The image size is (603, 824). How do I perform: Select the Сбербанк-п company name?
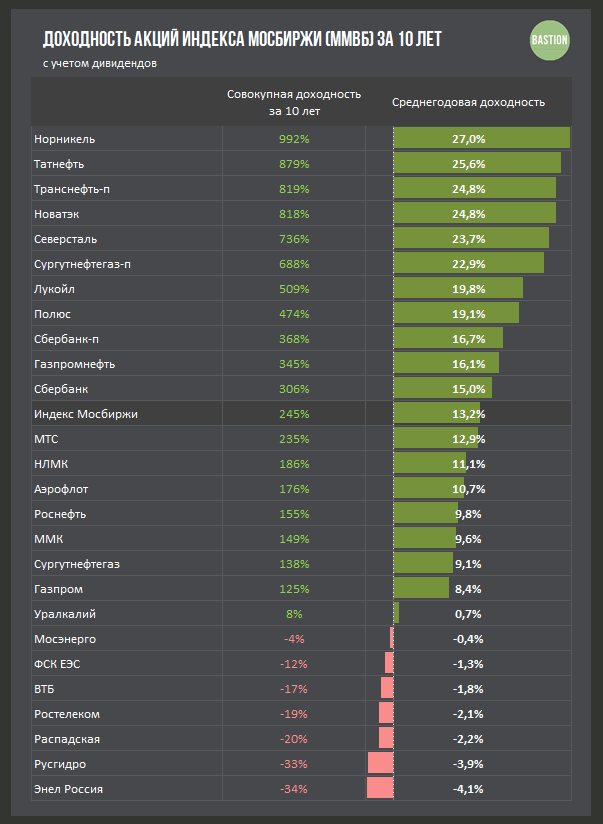point(66,339)
